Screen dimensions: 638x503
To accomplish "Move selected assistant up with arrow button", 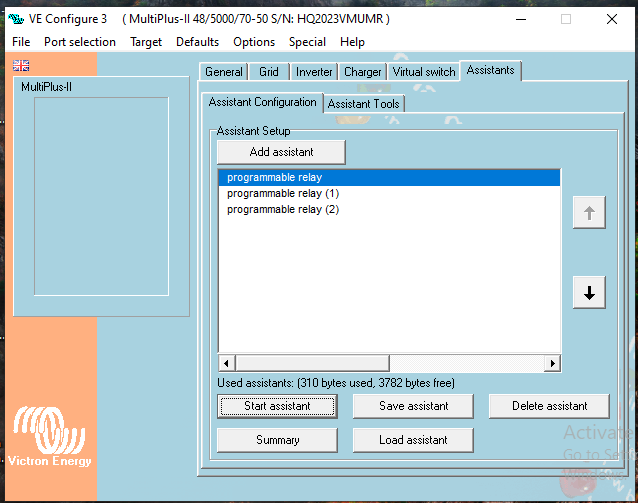I will (x=589, y=212).
